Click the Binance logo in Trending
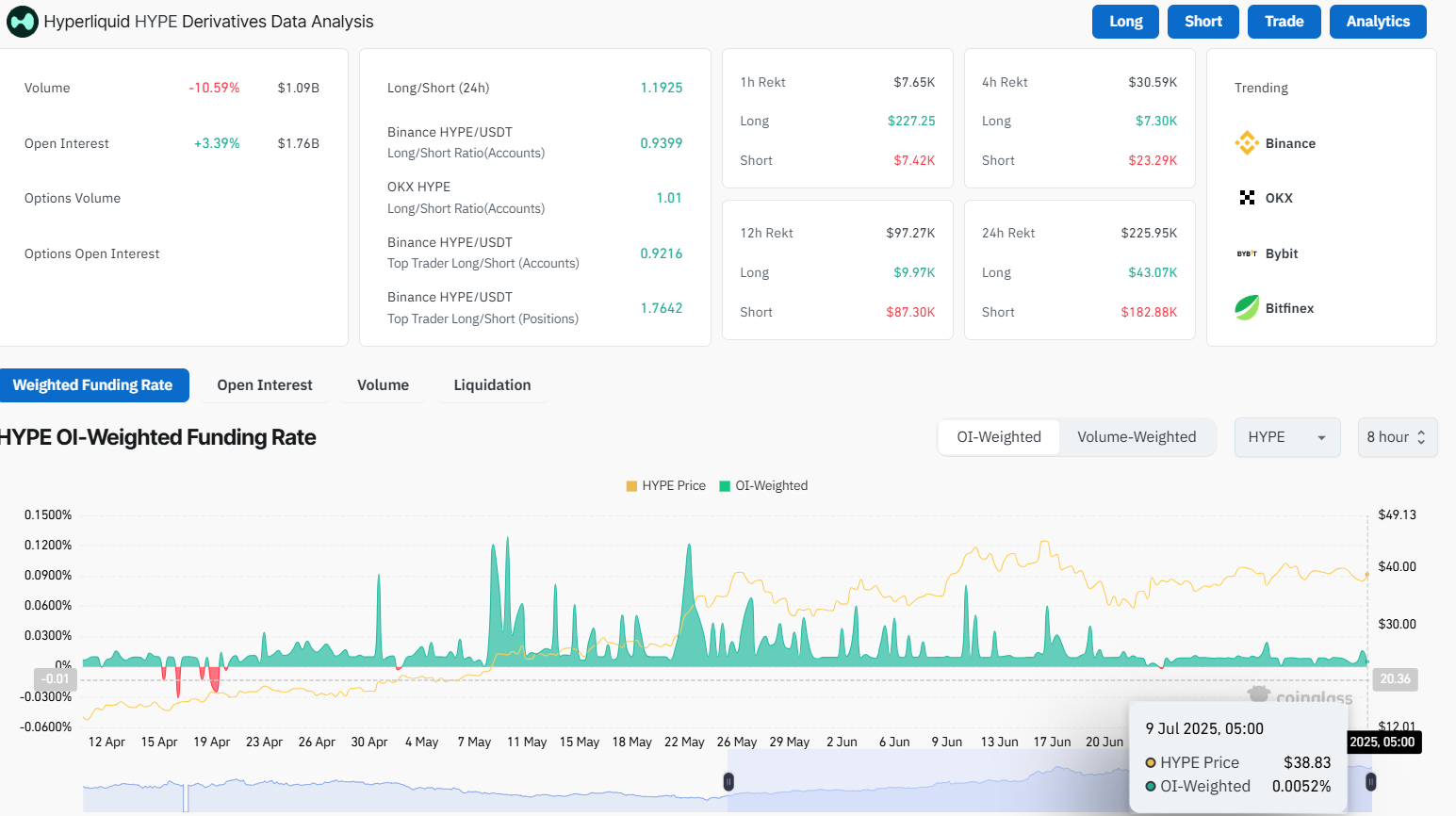Image resolution: width=1456 pixels, height=816 pixels. pyautogui.click(x=1247, y=143)
